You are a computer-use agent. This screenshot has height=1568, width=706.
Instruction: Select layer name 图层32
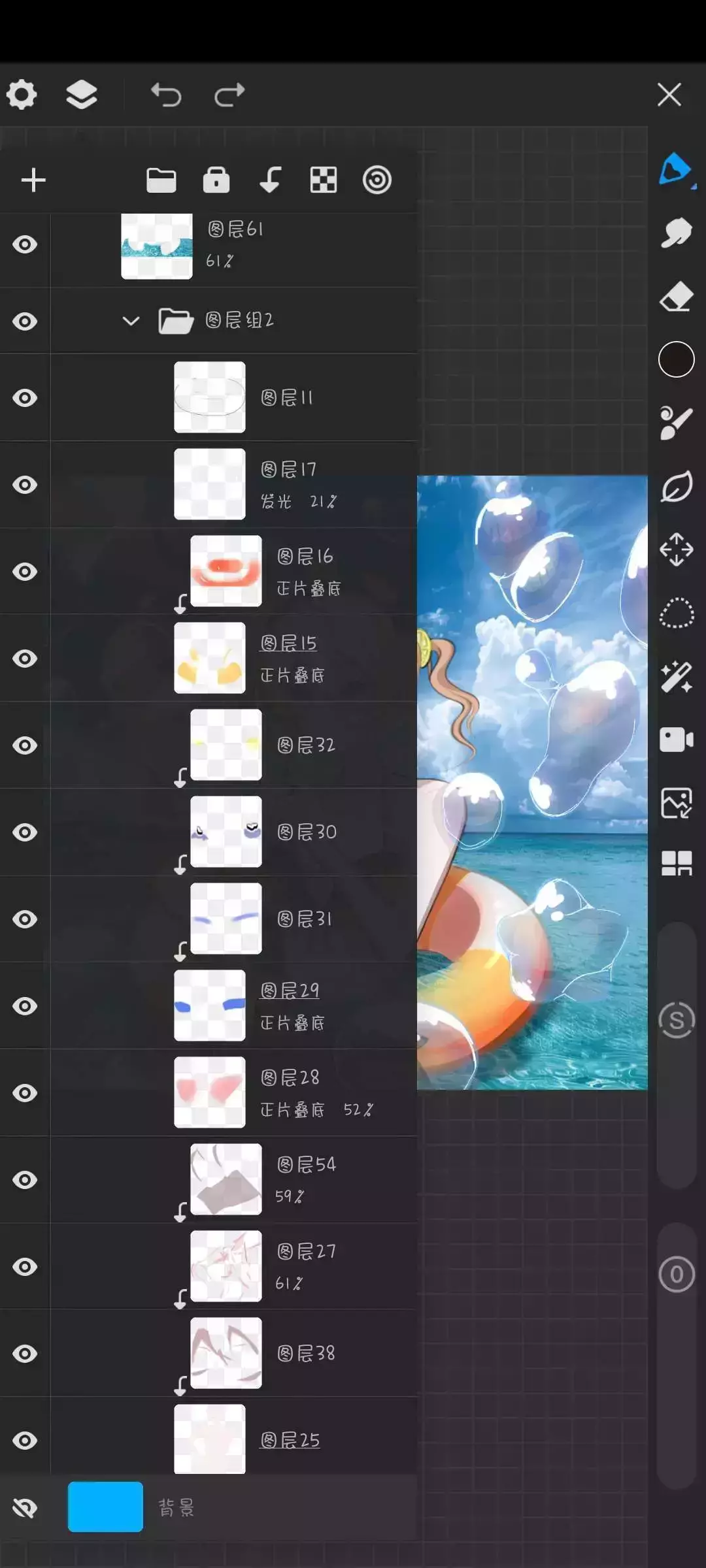tap(306, 745)
